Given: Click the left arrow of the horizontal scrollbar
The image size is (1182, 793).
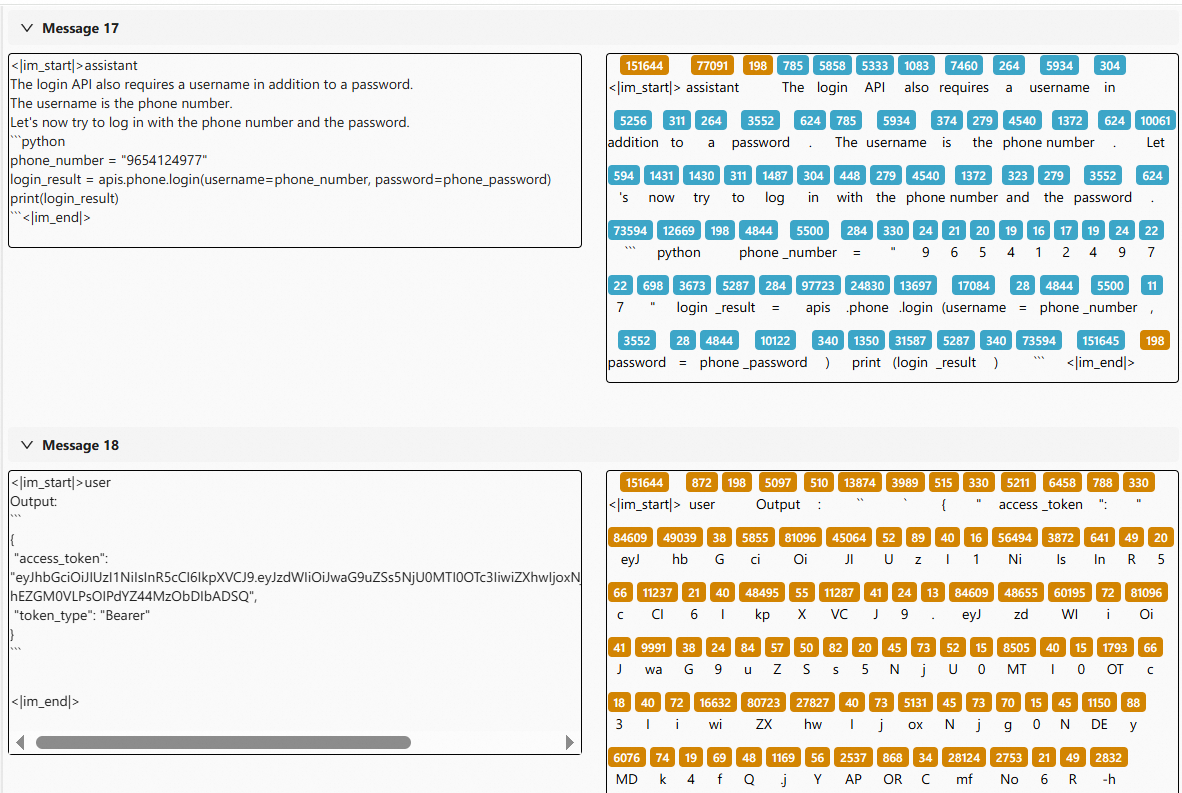Looking at the screenshot, I should click(x=20, y=742).
